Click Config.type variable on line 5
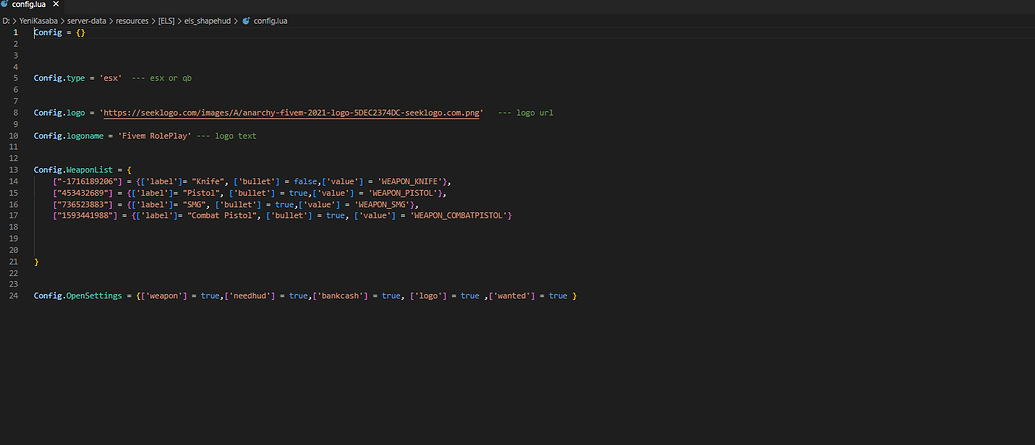Screen dimensions: 1035x445 click(59, 78)
